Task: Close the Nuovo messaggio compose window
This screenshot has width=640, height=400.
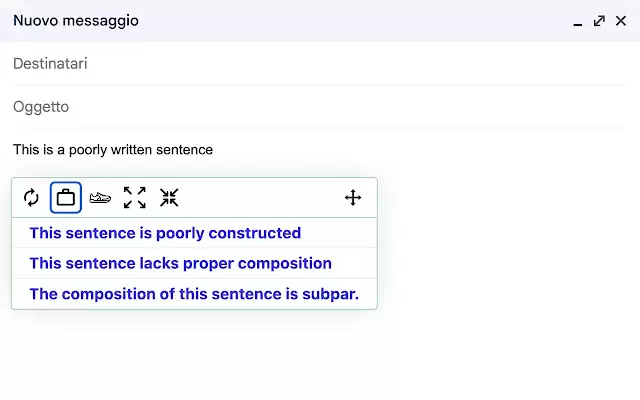Action: coord(621,21)
